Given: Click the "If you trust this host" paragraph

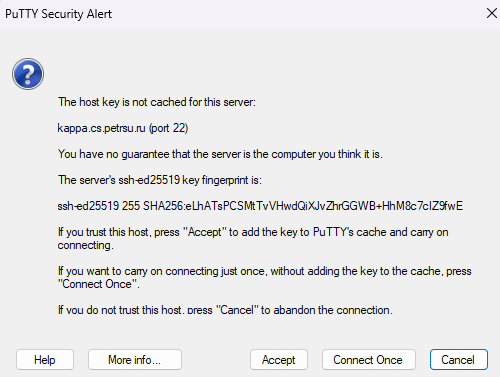Looking at the screenshot, I should pyautogui.click(x=253, y=238).
